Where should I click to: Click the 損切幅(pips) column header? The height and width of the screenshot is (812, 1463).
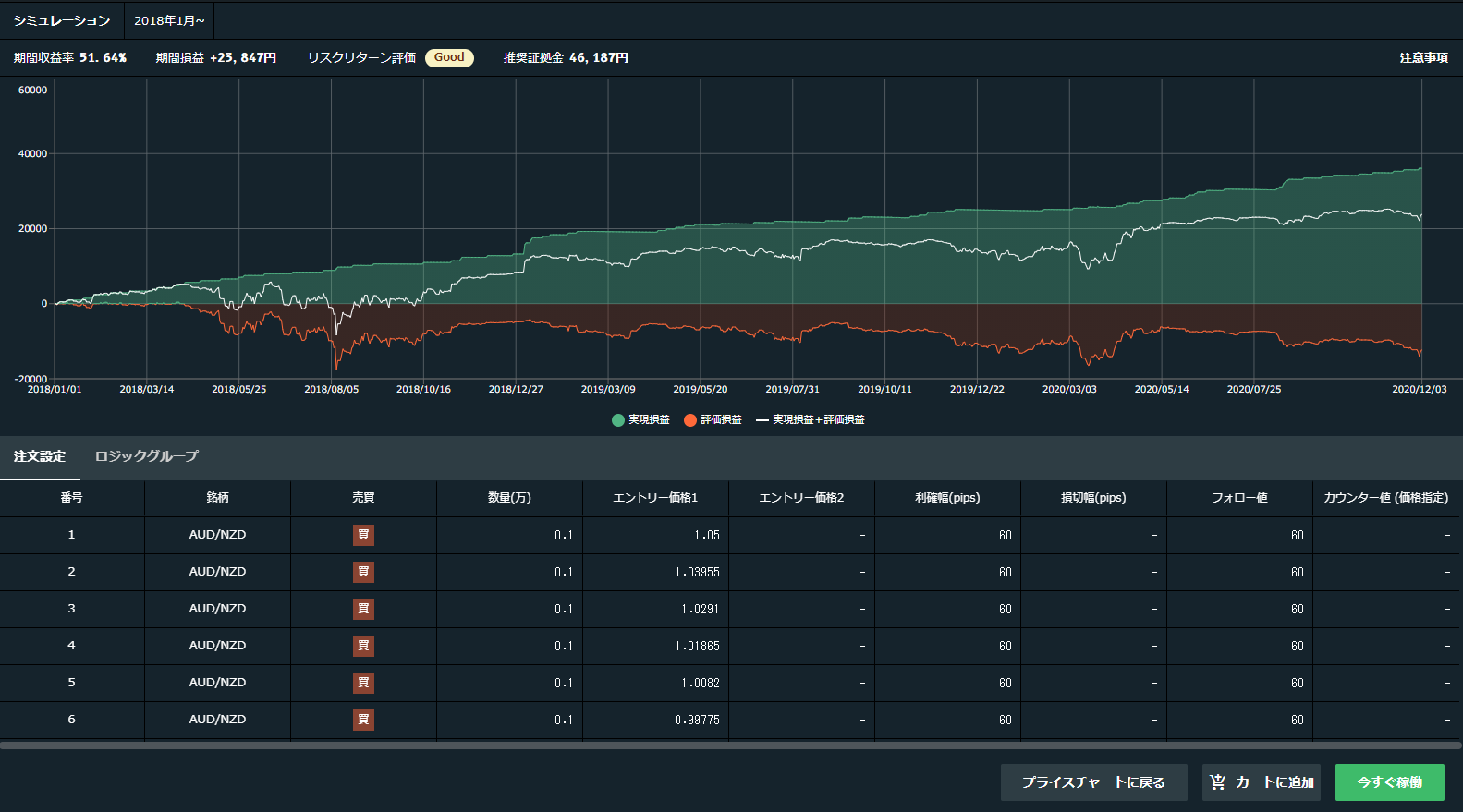click(x=1094, y=498)
